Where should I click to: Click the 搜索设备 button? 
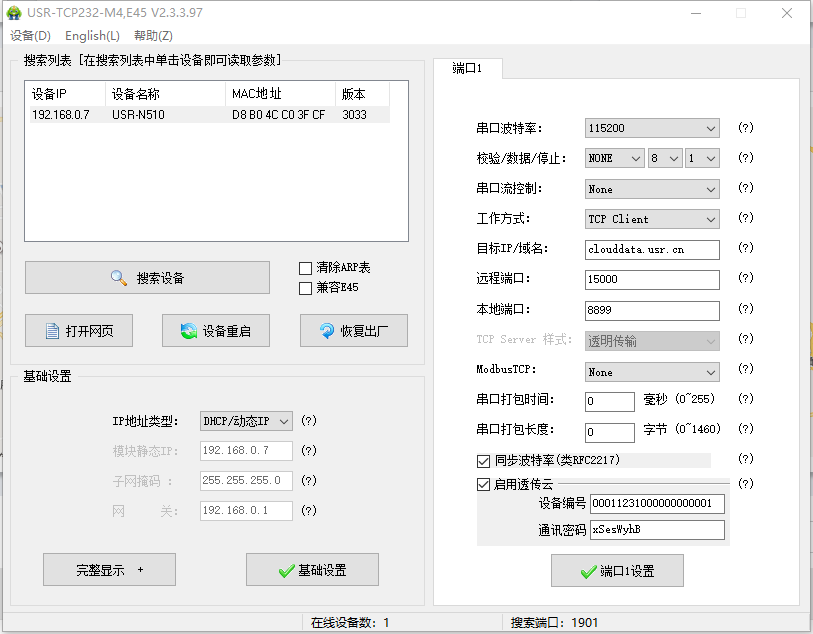point(147,277)
